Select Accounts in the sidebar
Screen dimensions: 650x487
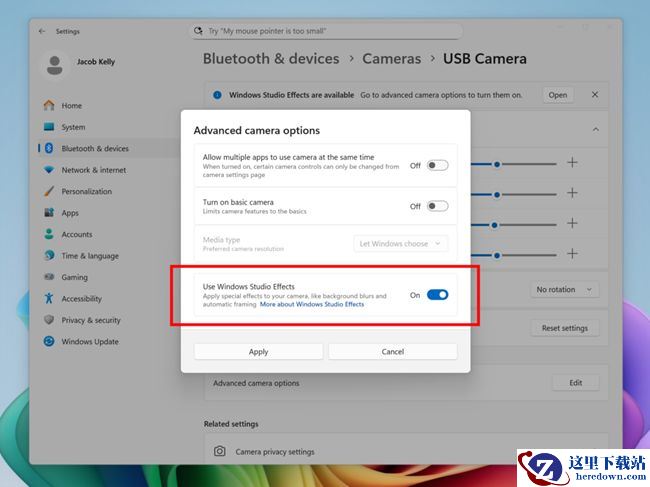(77, 234)
